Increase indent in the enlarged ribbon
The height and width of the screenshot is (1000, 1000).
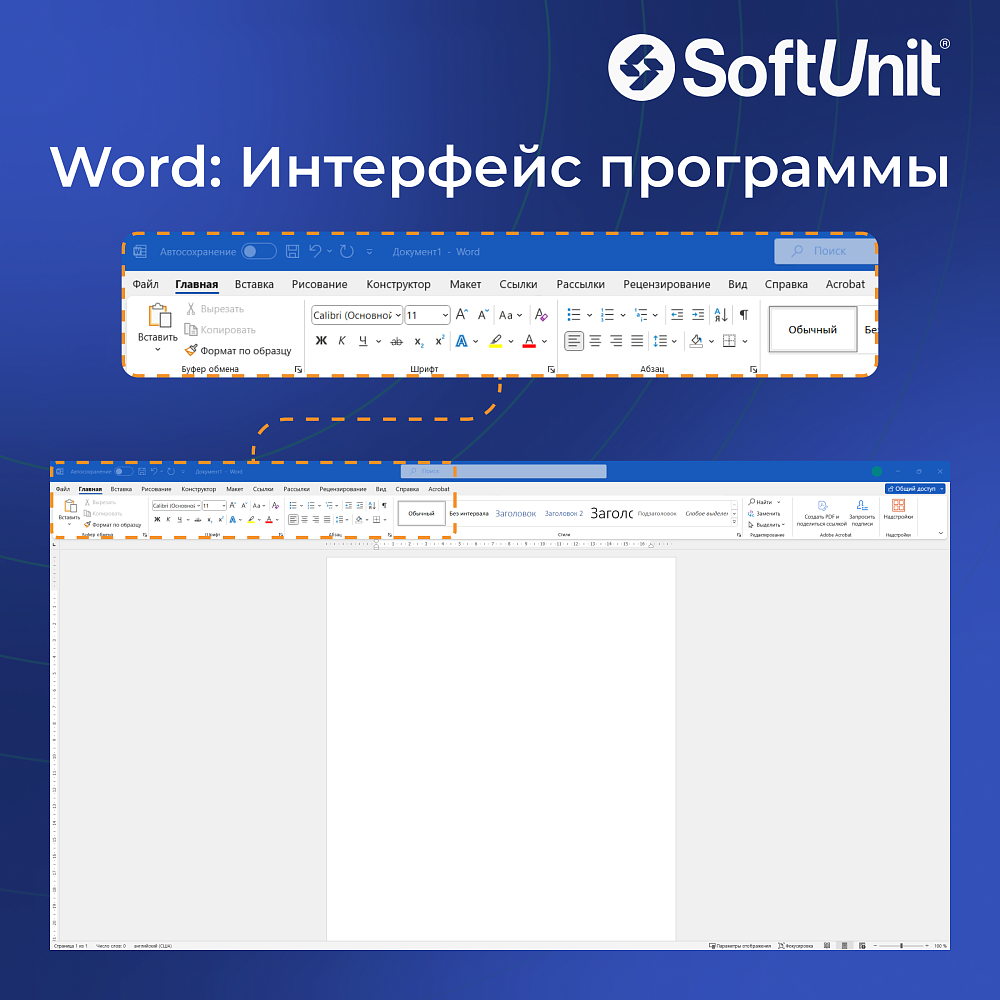point(698,315)
